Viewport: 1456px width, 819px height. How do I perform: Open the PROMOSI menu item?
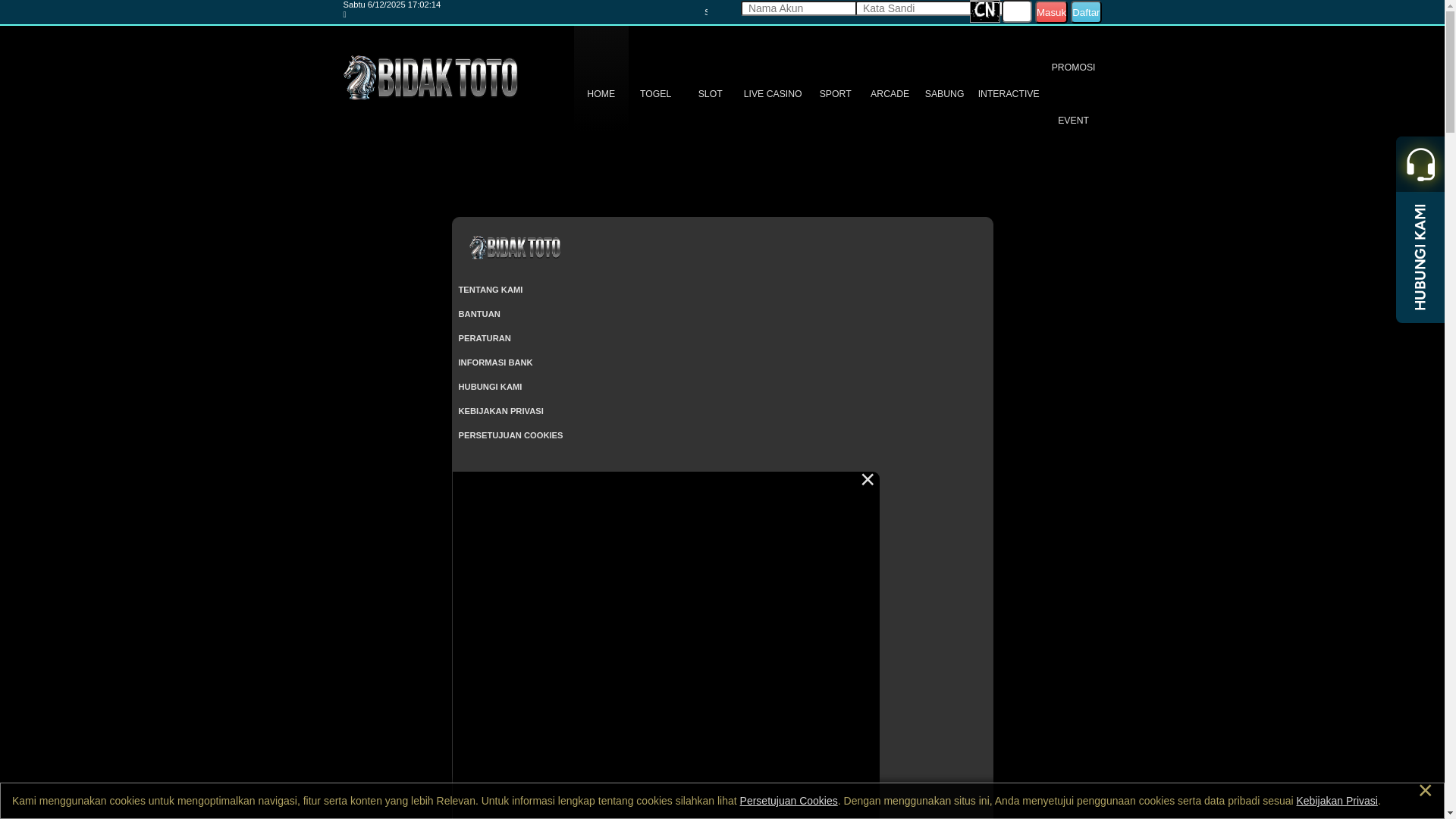(x=1073, y=67)
